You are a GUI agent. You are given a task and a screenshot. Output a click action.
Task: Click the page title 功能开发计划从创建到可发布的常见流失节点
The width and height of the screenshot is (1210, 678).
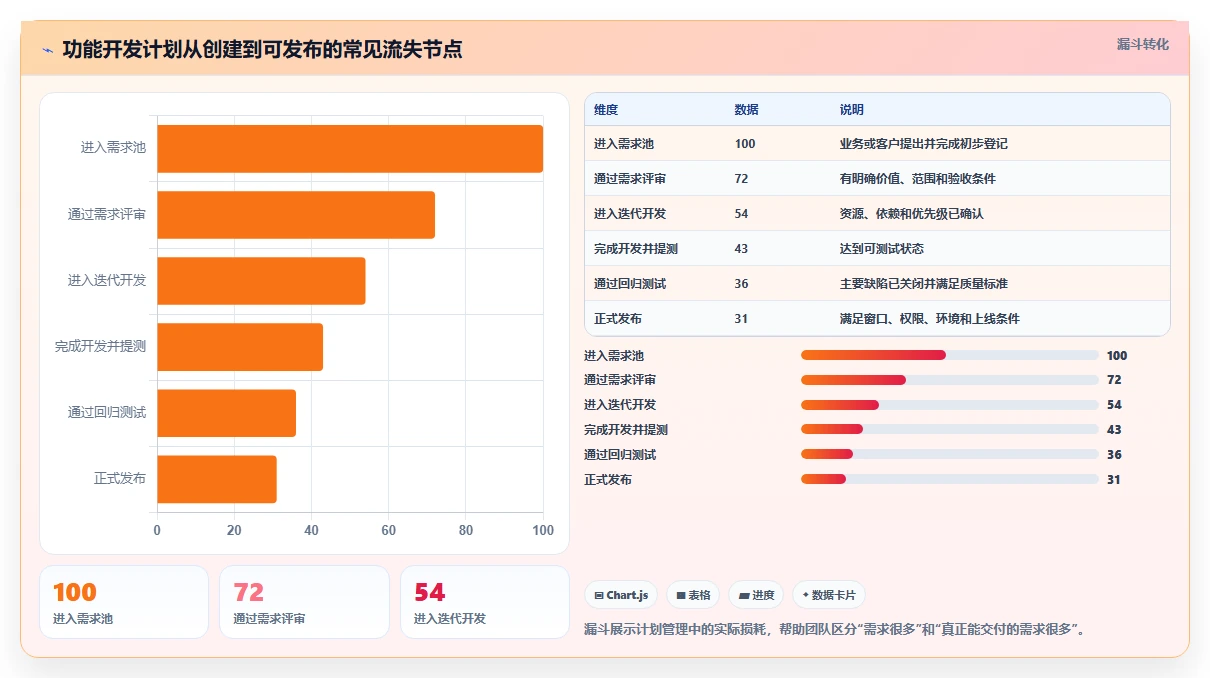[x=262, y=49]
